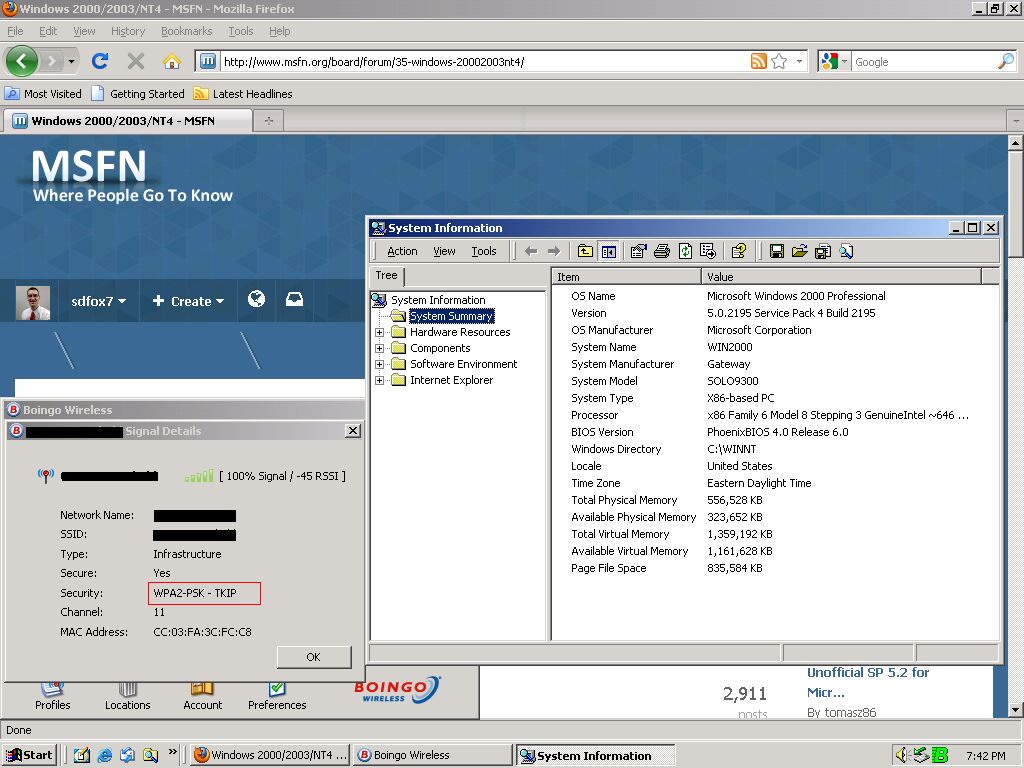
Task: Click OK in the Signal Details dialog
Action: coord(313,657)
